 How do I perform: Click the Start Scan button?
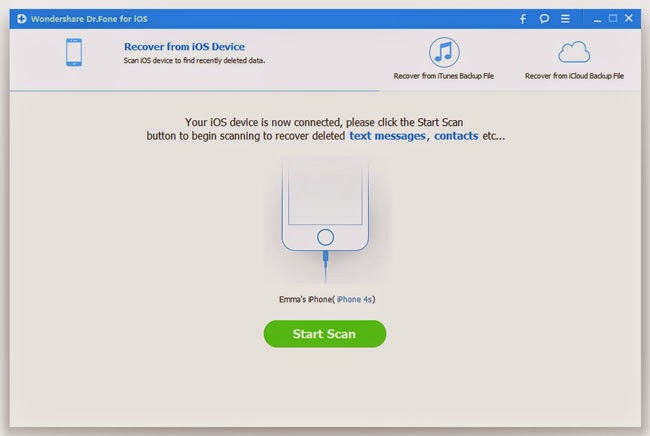325,334
